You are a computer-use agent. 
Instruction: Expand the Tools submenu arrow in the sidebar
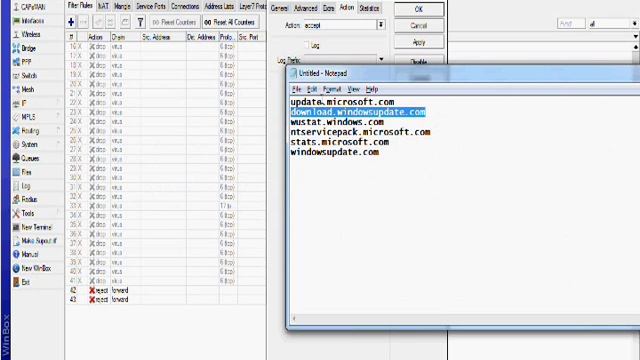(58, 211)
